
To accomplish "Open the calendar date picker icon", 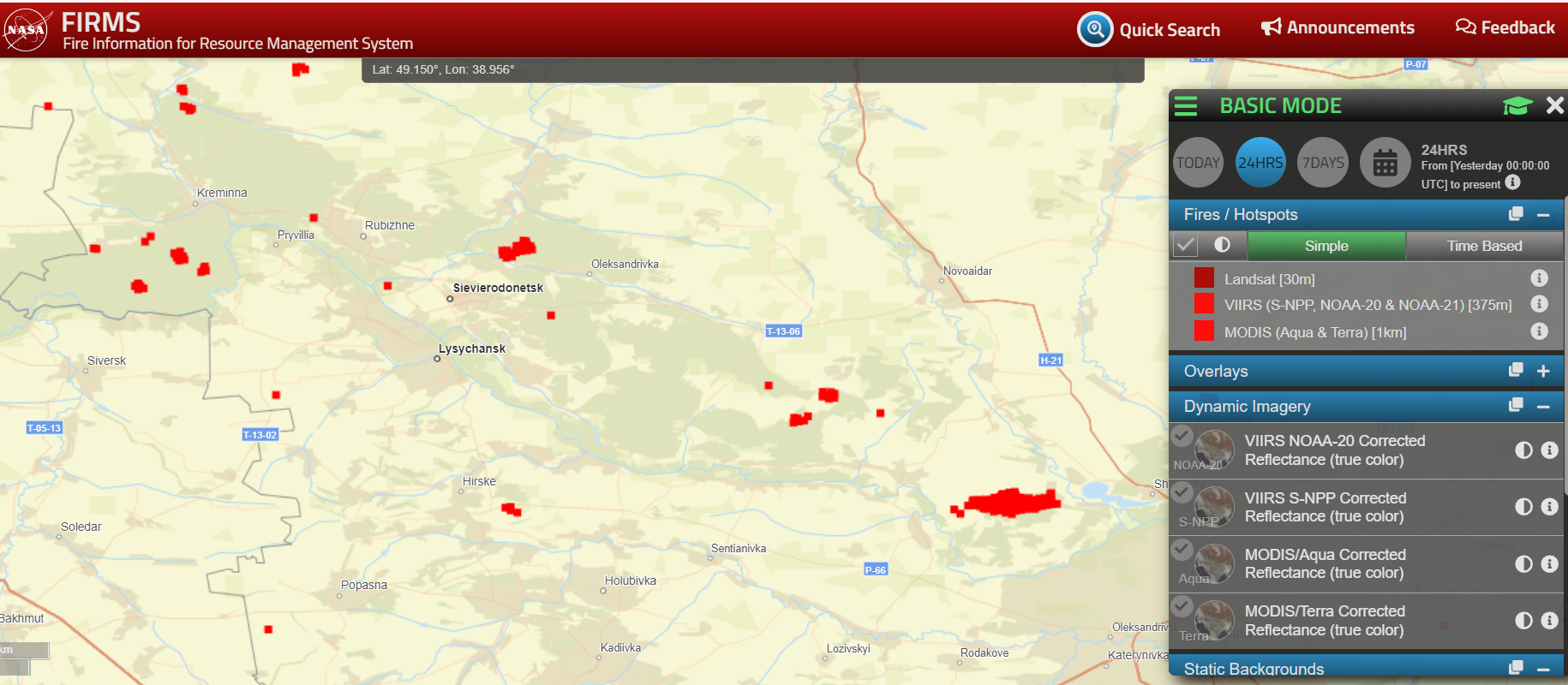I will 1385,163.
